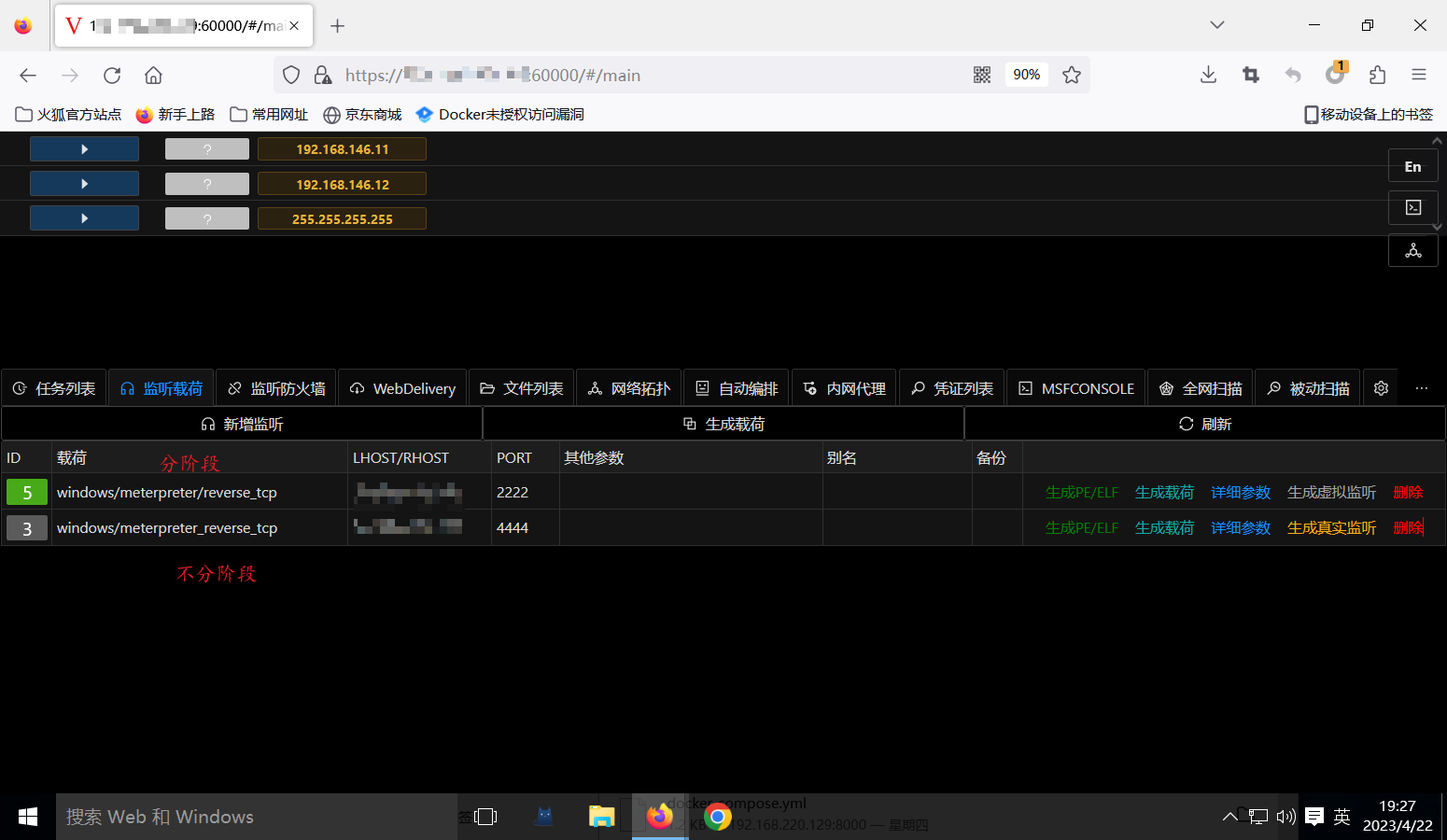
Task: Open the Firefox downloads icon
Action: point(1208,75)
